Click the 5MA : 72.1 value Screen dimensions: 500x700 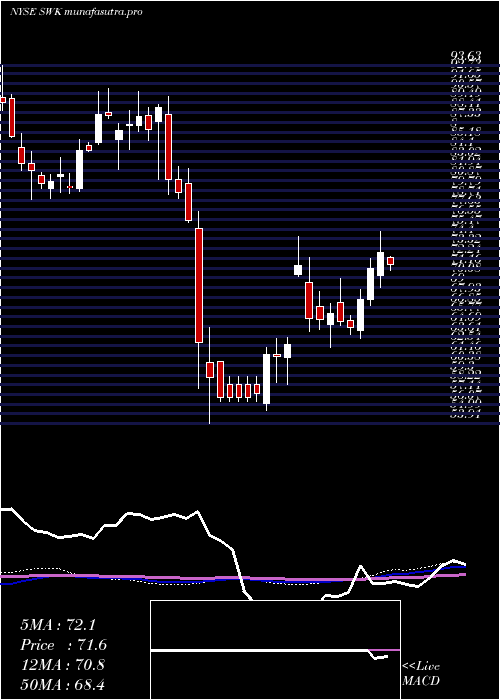pyautogui.click(x=58, y=625)
